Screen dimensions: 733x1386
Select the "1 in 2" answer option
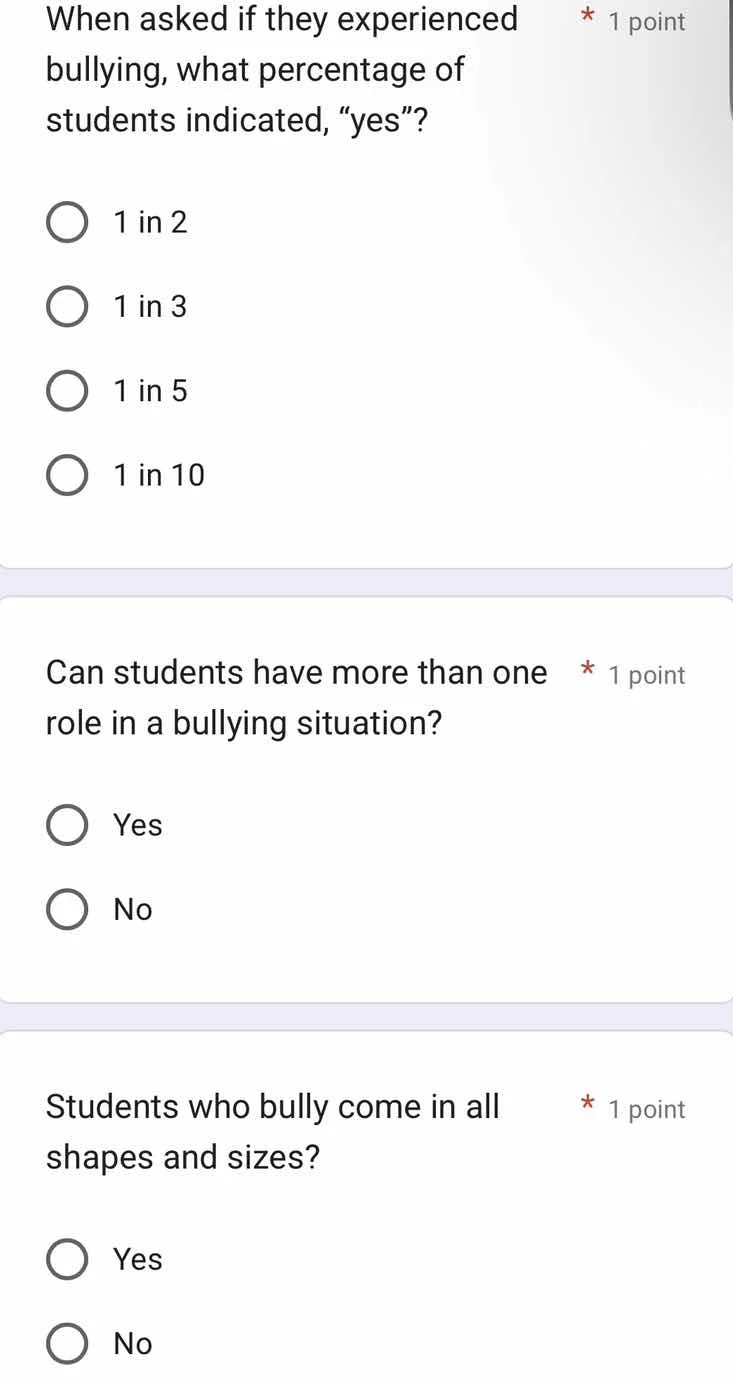[x=67, y=222]
